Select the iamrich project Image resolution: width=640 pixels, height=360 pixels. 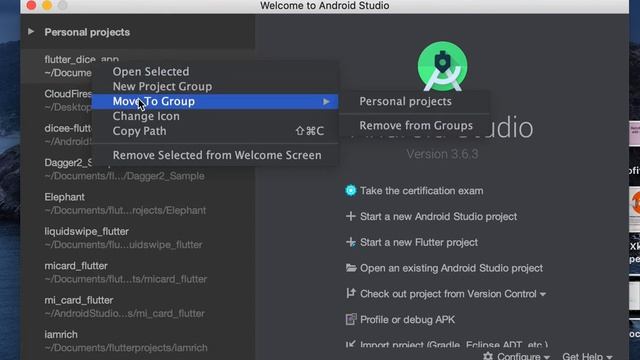[x=138, y=340]
